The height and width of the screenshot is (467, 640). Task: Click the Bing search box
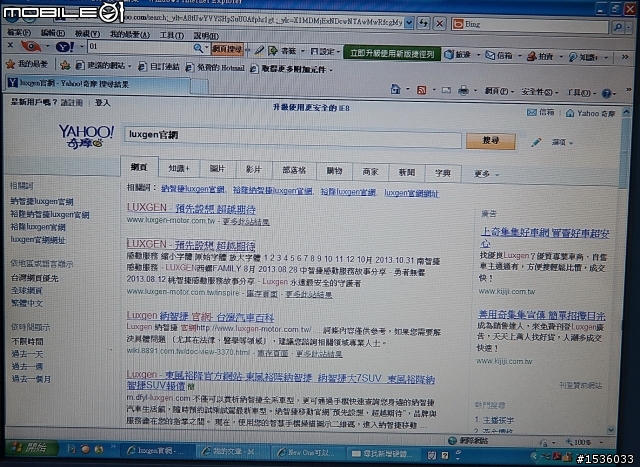[x=531, y=26]
